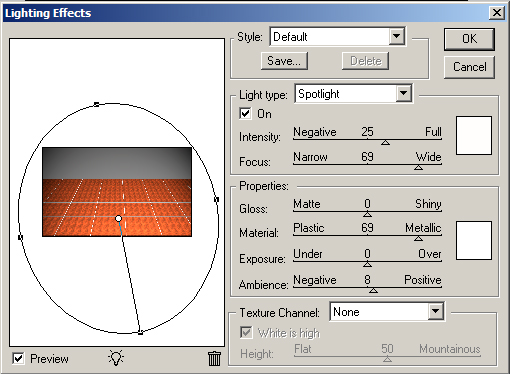Open the Style dropdown list
This screenshot has height=374, width=510.
(396, 36)
